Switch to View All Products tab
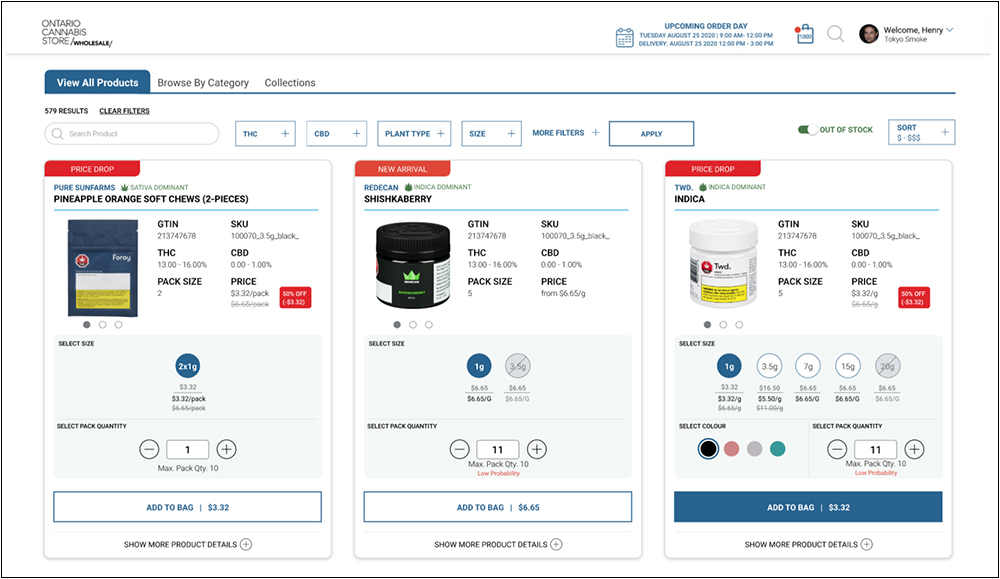The image size is (1000, 579). click(98, 82)
